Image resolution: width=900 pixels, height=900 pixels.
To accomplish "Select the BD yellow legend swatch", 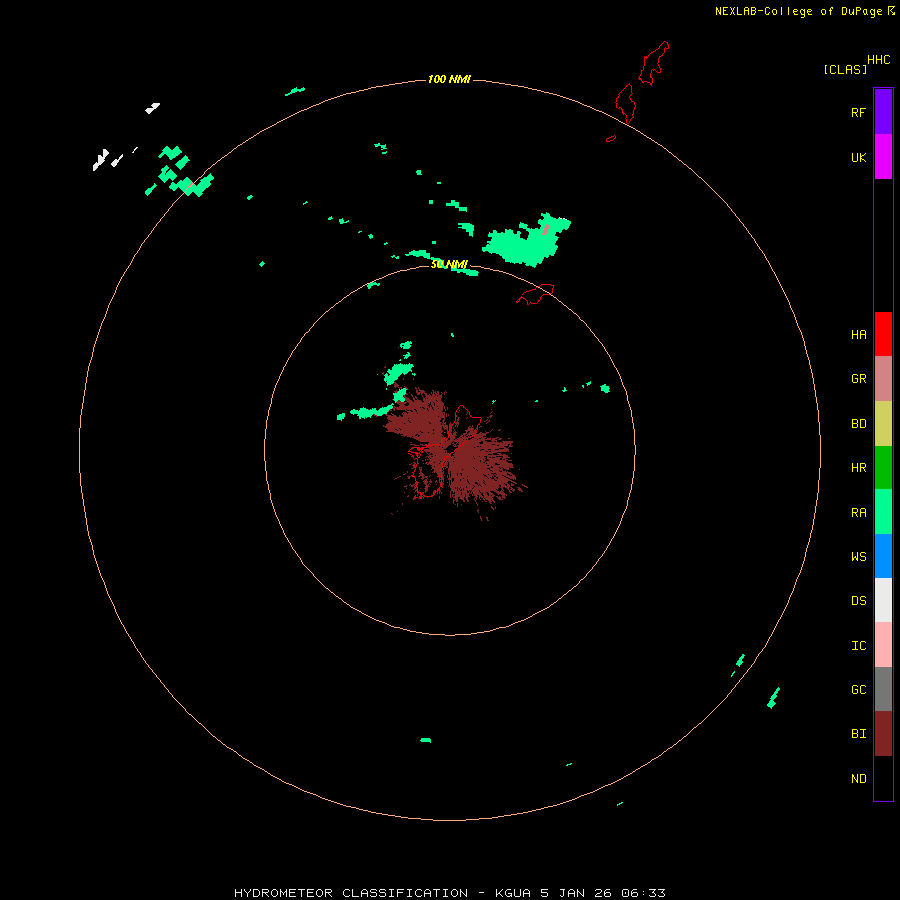I will pyautogui.click(x=883, y=424).
